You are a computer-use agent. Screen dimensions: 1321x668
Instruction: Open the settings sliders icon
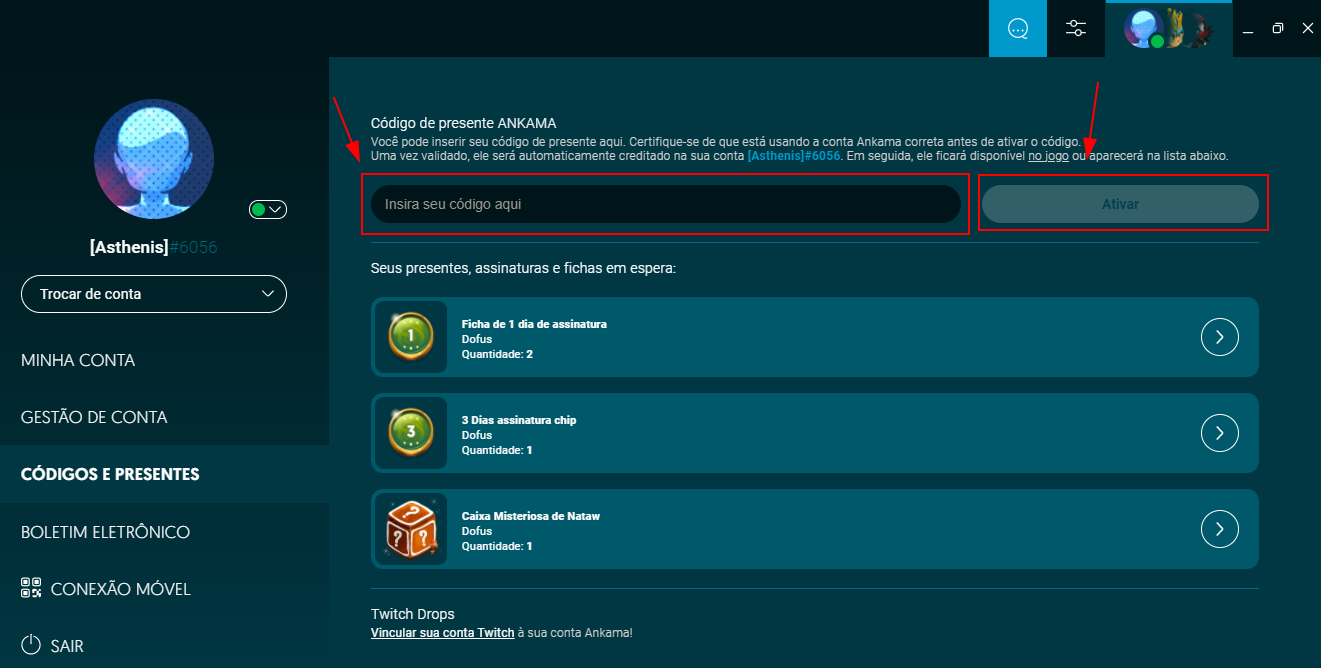[1076, 28]
